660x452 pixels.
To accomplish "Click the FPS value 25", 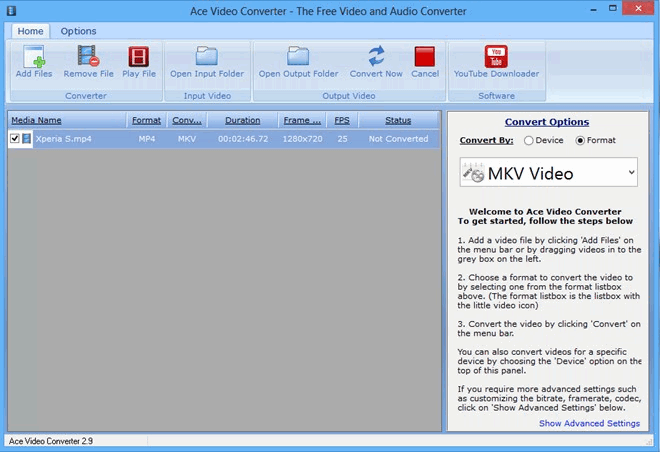I will coord(342,139).
